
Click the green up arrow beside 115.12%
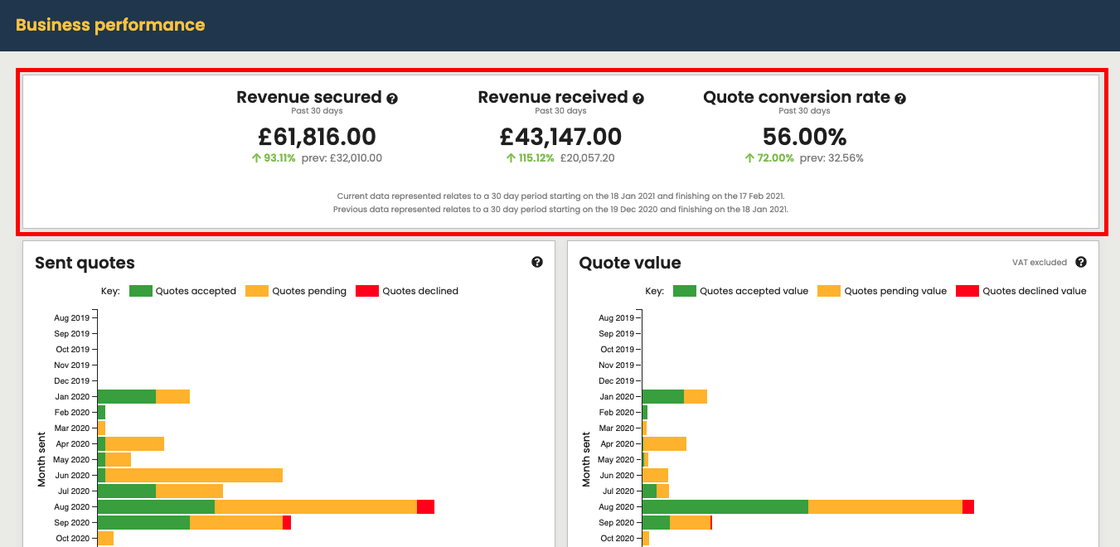(510, 158)
